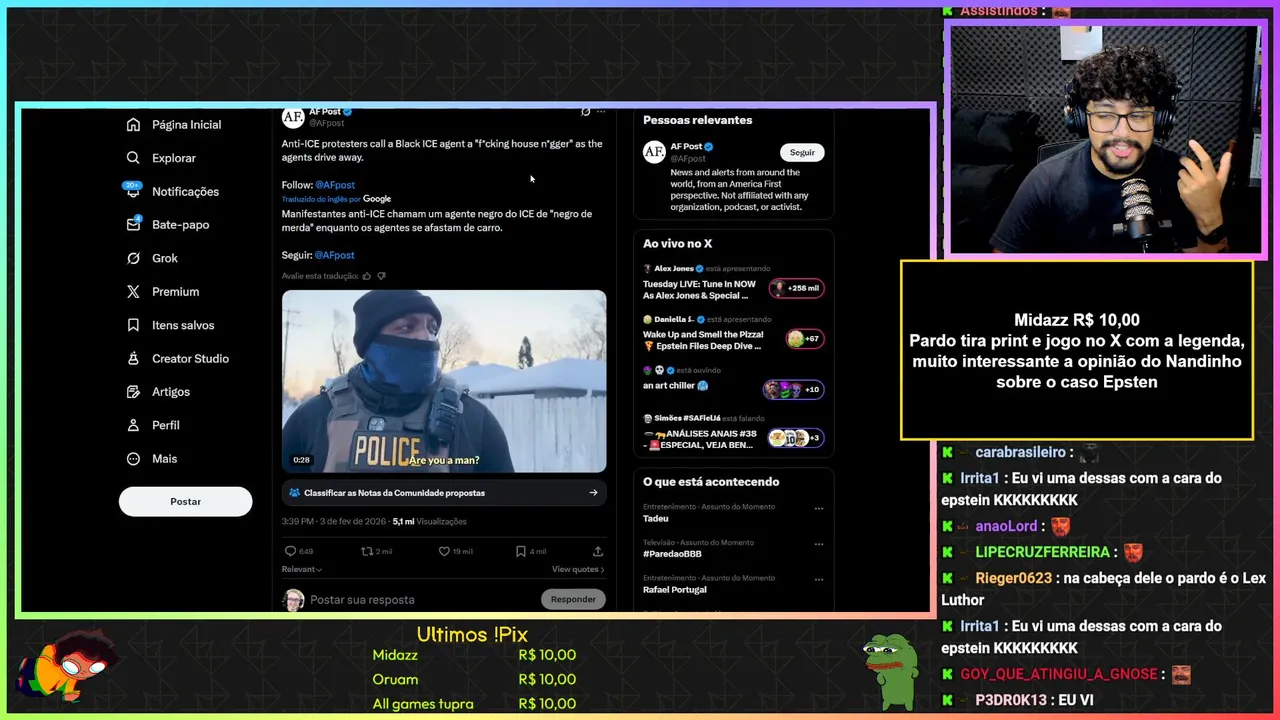Screen dimensions: 1280x720
Task: Open options for Rafael Portugal trend
Action: 819,579
